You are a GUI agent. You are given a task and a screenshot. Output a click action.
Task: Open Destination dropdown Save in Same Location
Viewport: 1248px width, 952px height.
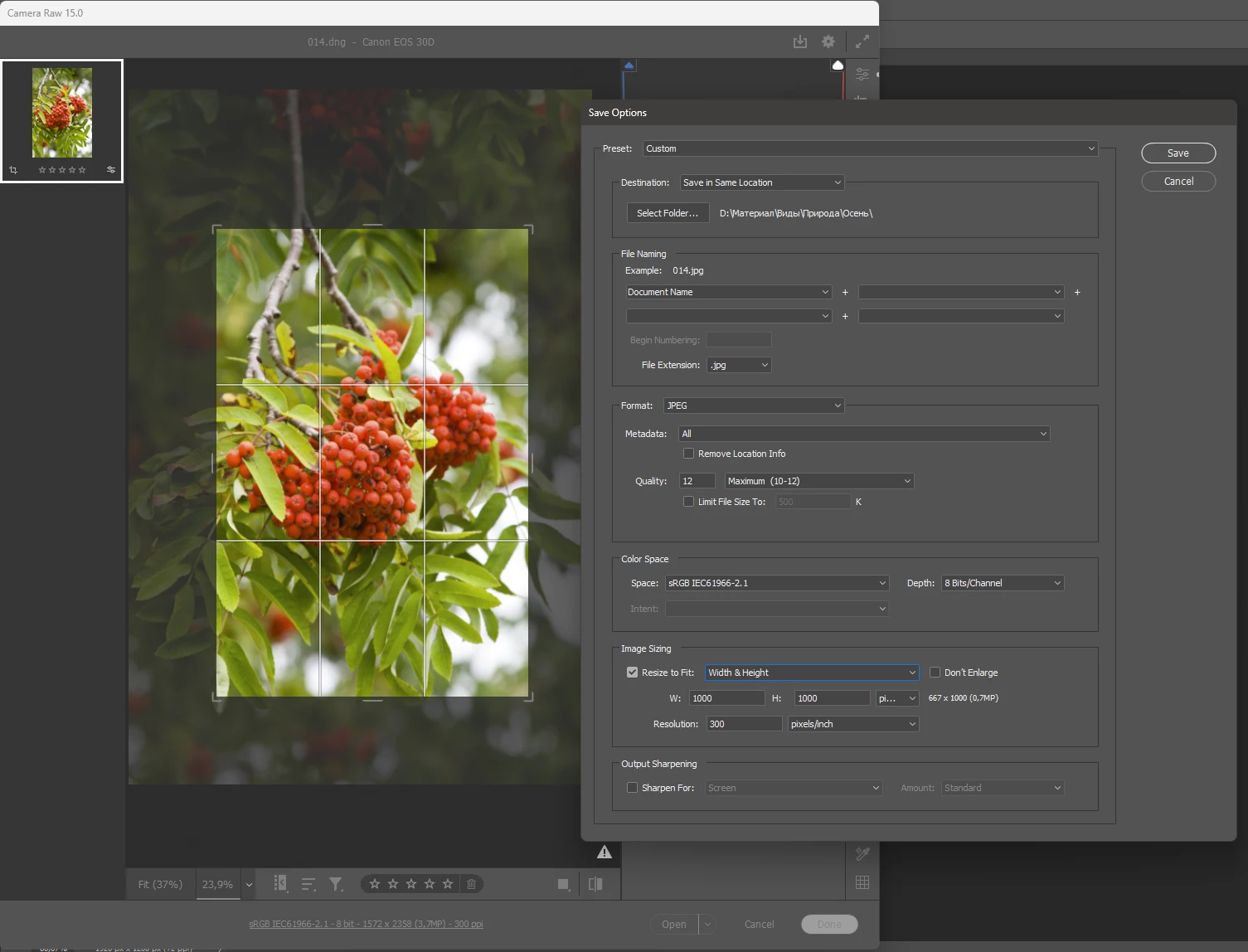click(762, 182)
